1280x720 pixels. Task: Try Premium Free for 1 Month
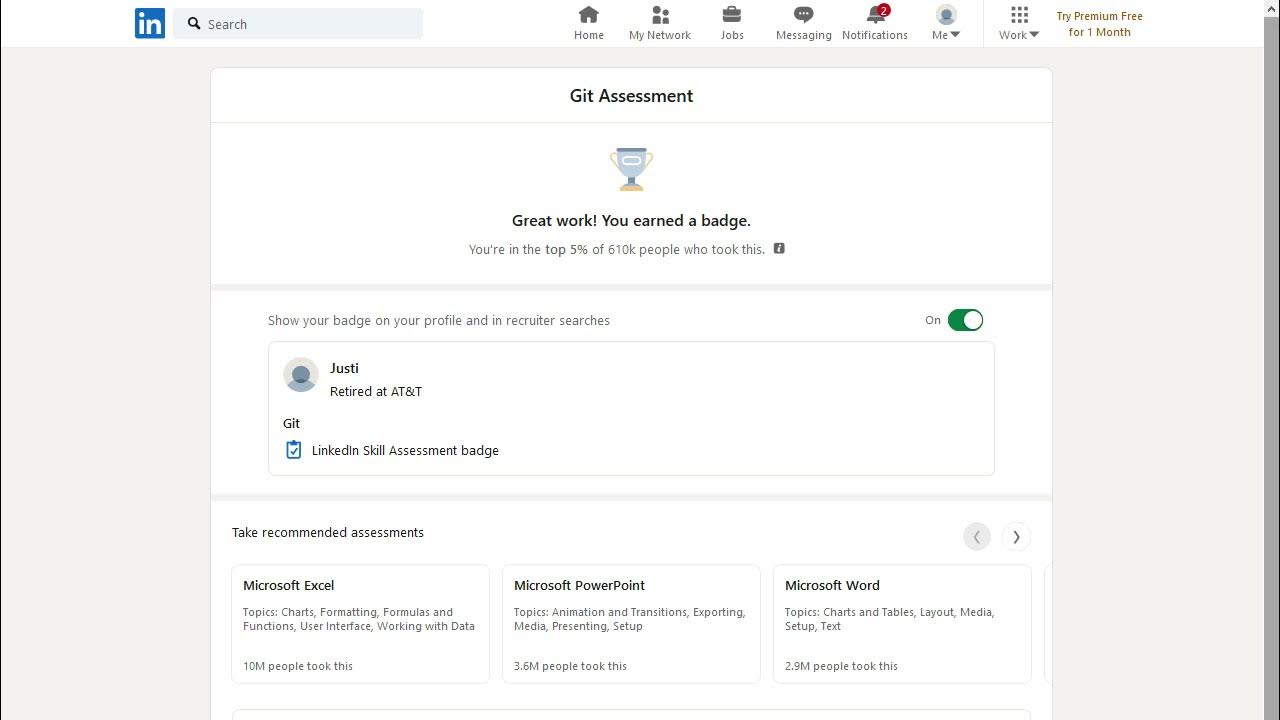(x=1099, y=24)
